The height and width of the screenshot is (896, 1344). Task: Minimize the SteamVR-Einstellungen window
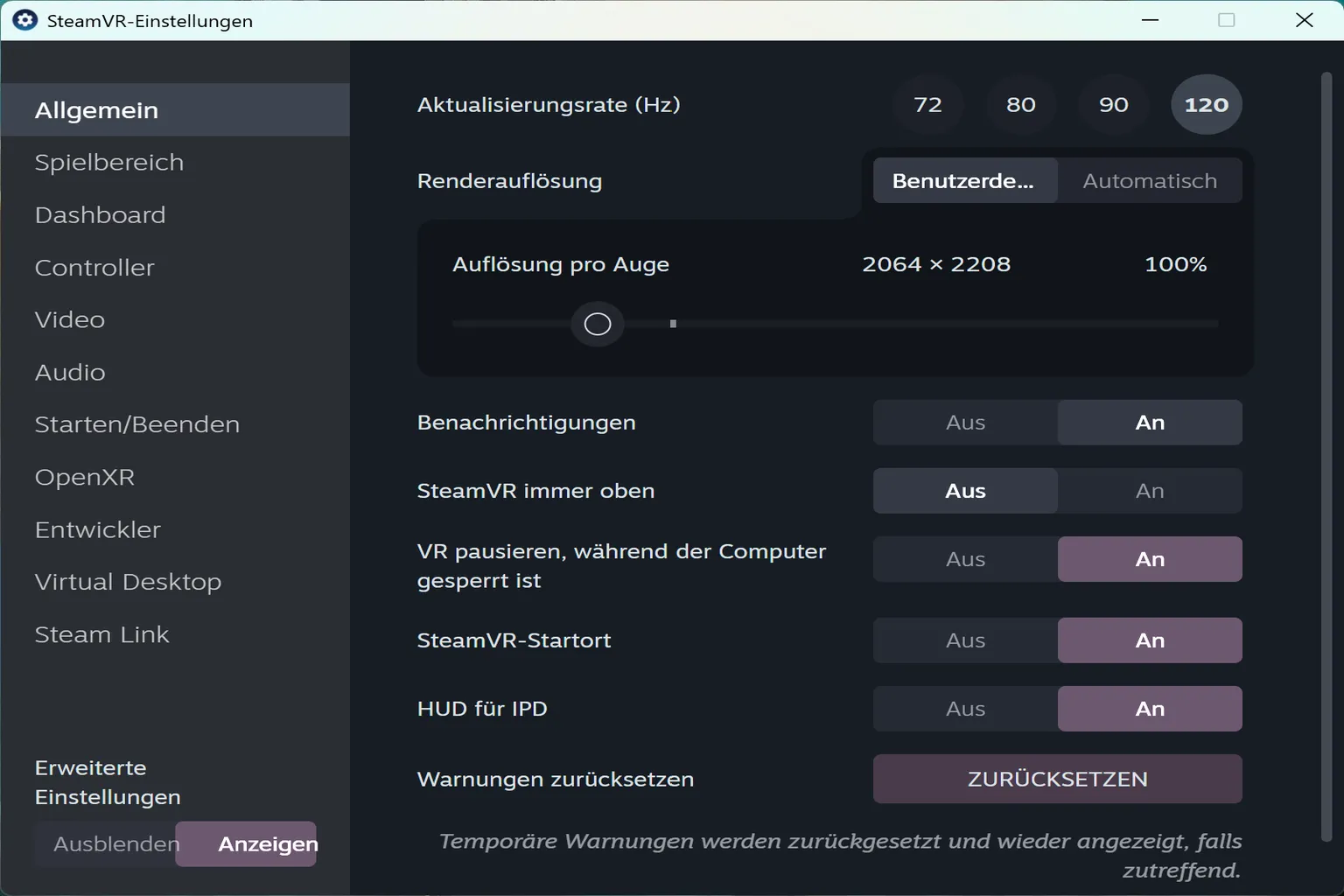pyautogui.click(x=1151, y=20)
